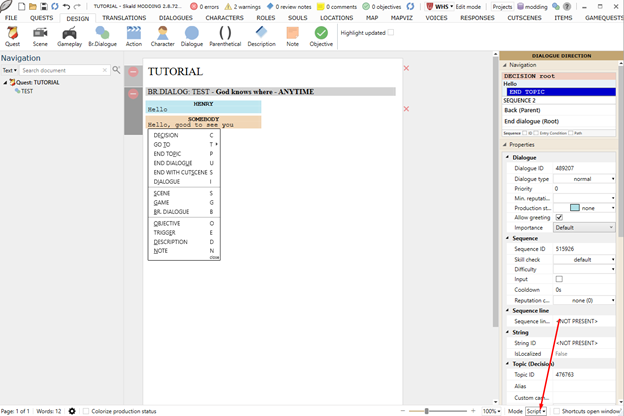Screen dimensions: 624x416
Task: Collapse the Properties section
Action: click(x=505, y=145)
